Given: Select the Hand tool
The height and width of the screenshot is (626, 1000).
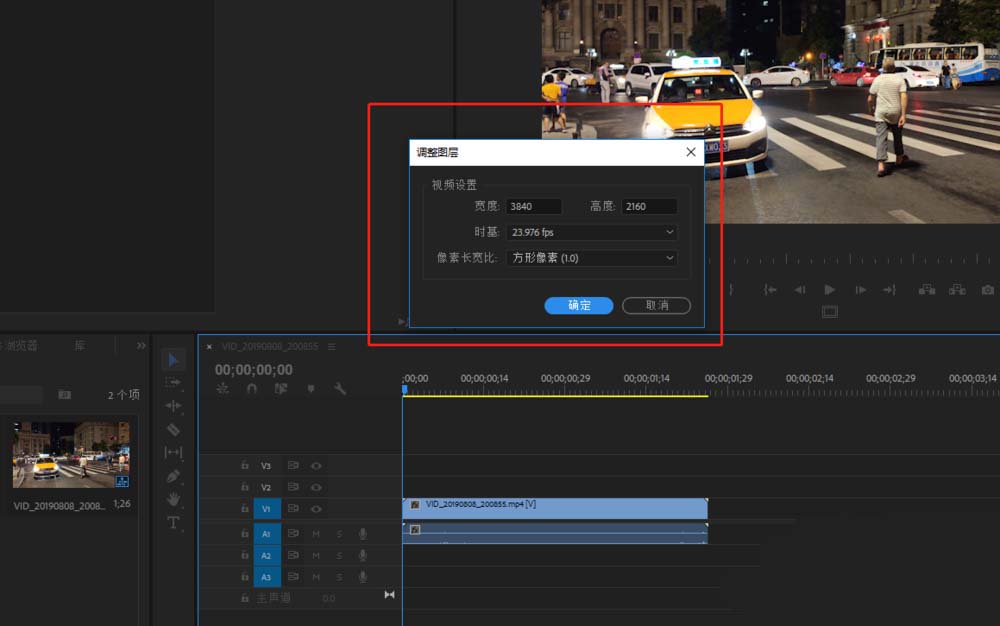Looking at the screenshot, I should coord(172,498).
